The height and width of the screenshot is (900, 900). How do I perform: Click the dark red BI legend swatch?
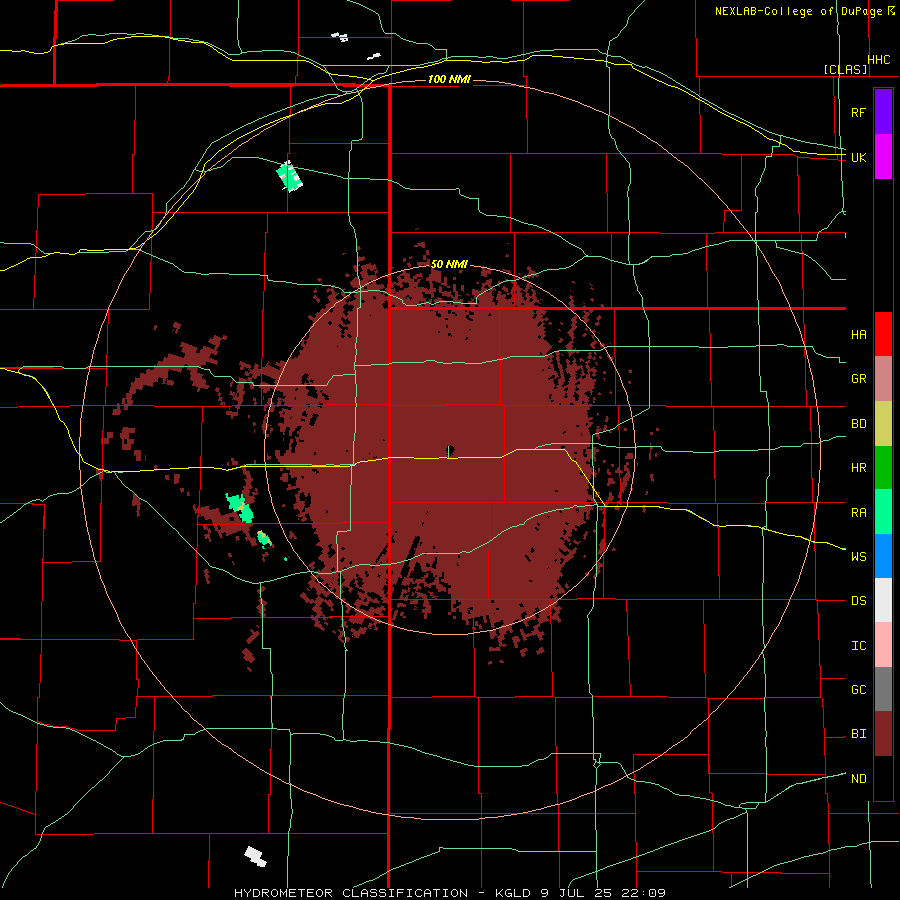coord(883,734)
